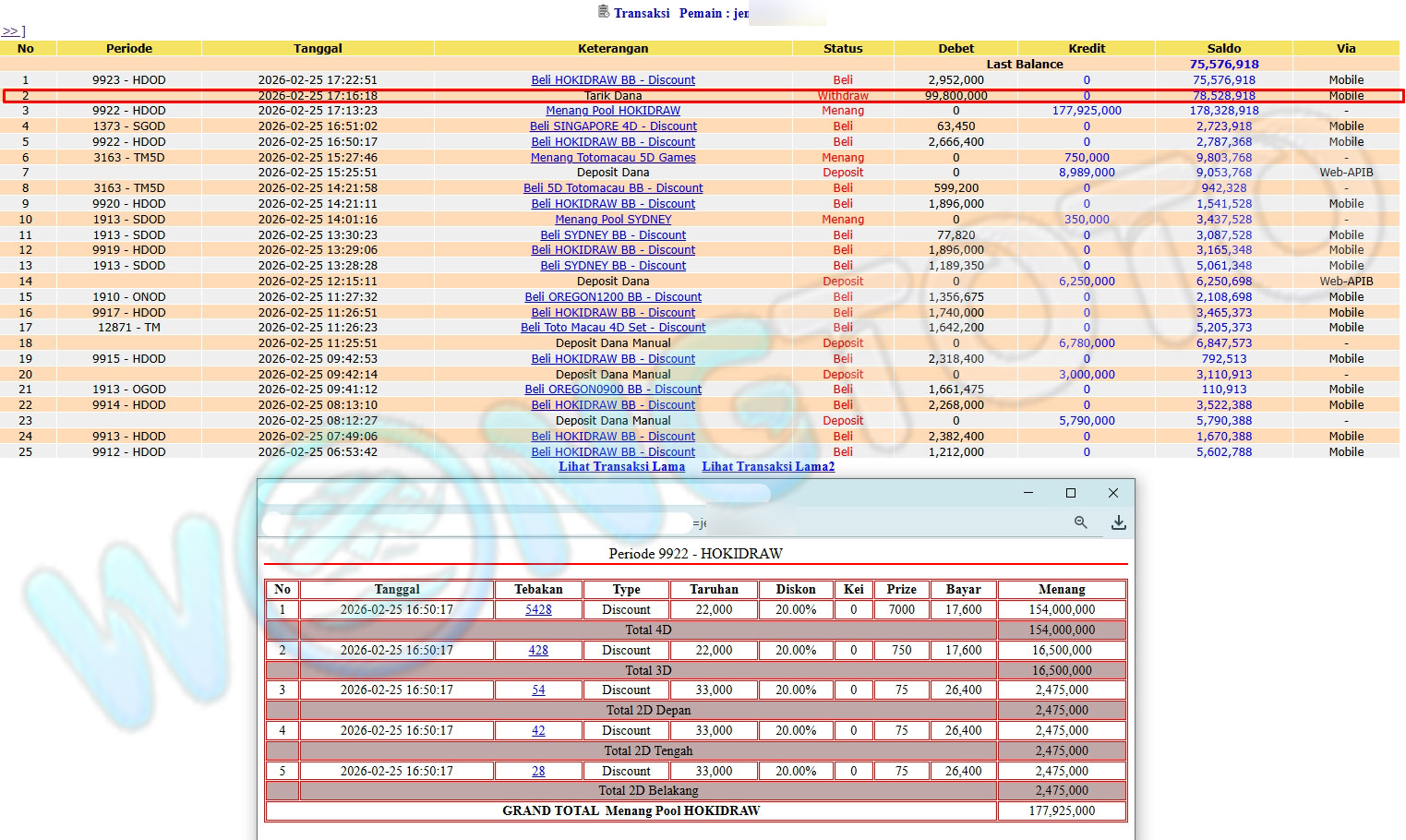Select the highlighted Tarik Dana withdraw row
This screenshot has height=840, width=1406.
tap(613, 96)
